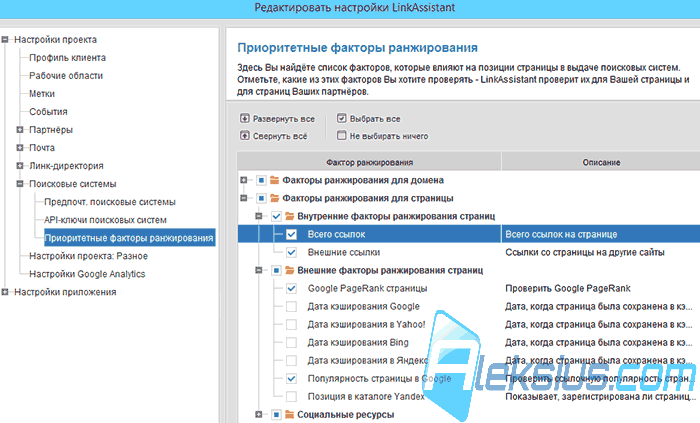Expand the Социальные ресурсы node
The height and width of the screenshot is (423, 700).
(258, 415)
